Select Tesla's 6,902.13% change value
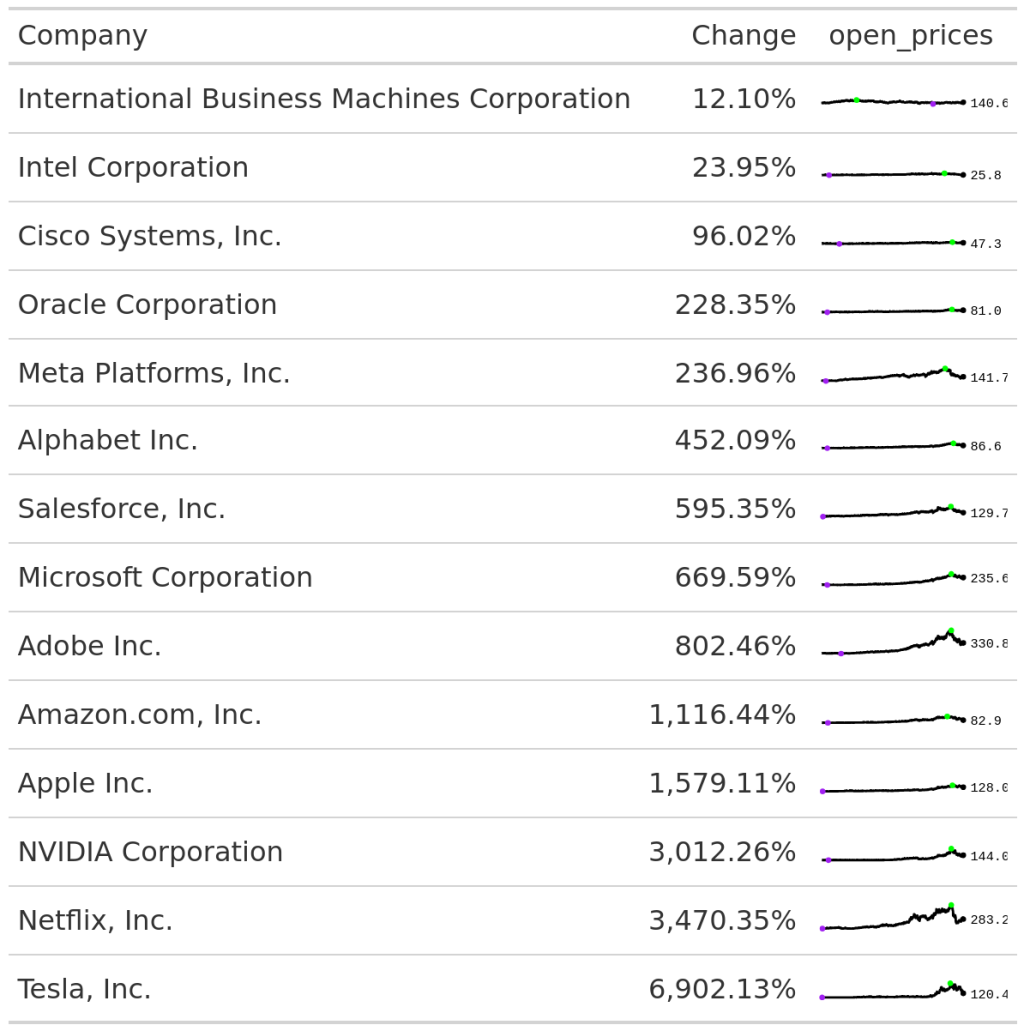This screenshot has height=1030, width=1024. (x=722, y=990)
